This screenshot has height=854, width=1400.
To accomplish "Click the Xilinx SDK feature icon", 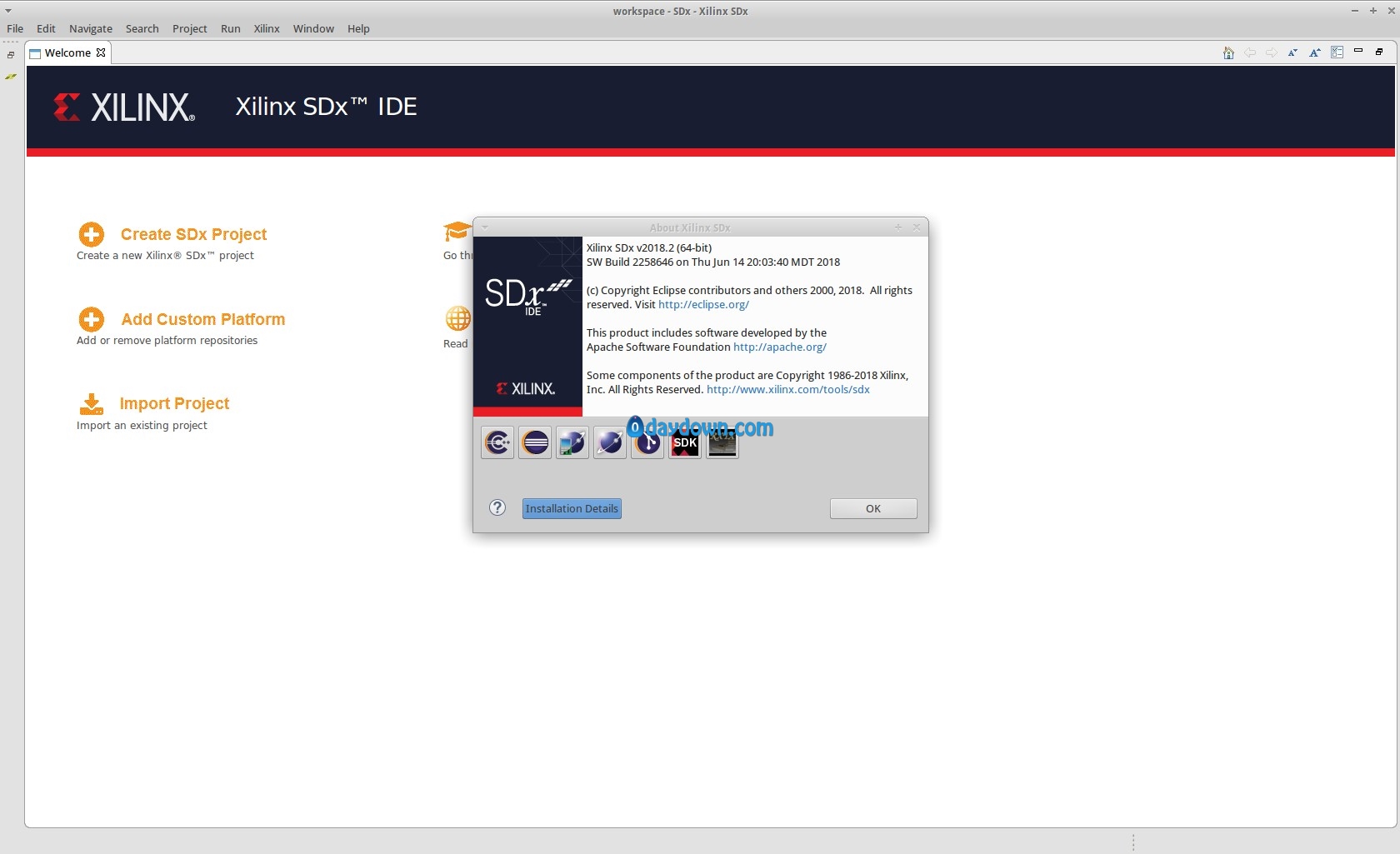I will tap(685, 442).
